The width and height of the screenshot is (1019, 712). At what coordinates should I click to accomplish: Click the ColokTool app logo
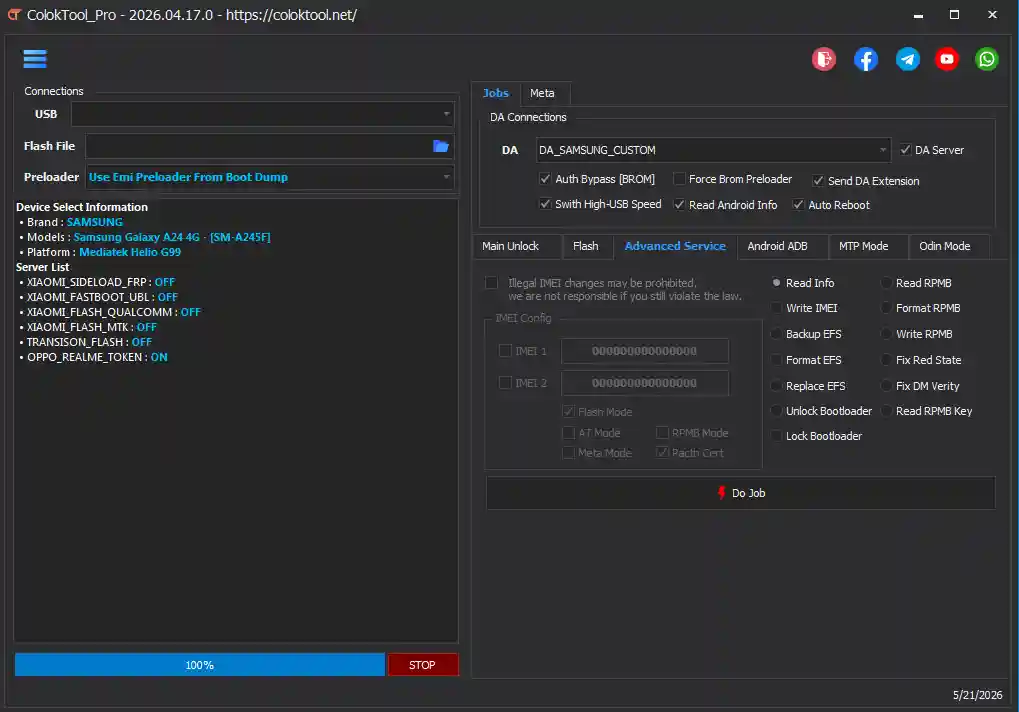(x=14, y=14)
